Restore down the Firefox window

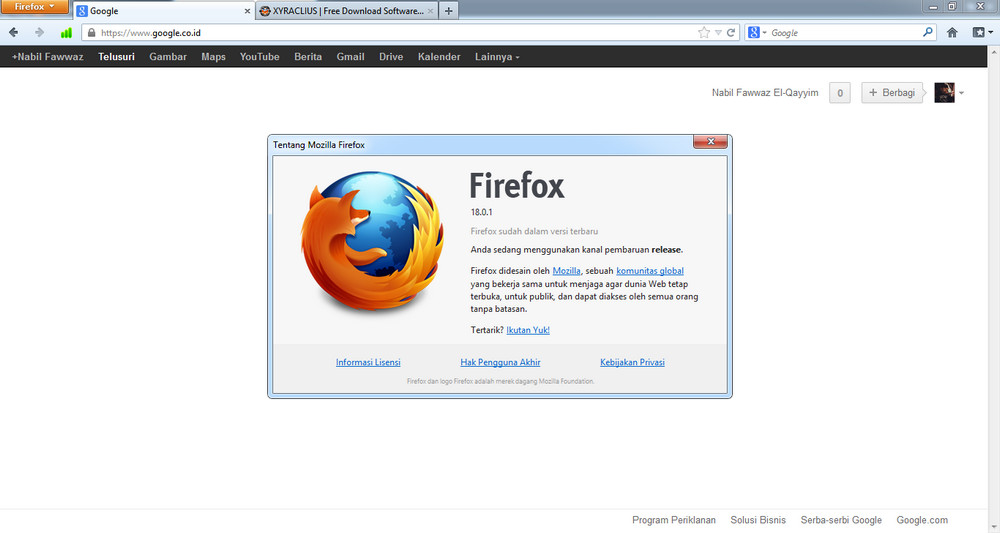pyautogui.click(x=952, y=6)
